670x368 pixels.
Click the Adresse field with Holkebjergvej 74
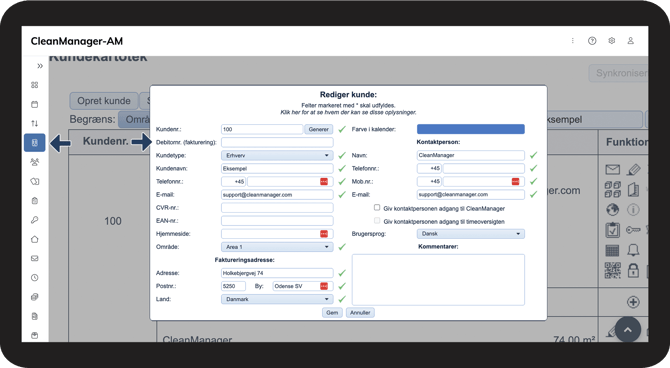277,273
